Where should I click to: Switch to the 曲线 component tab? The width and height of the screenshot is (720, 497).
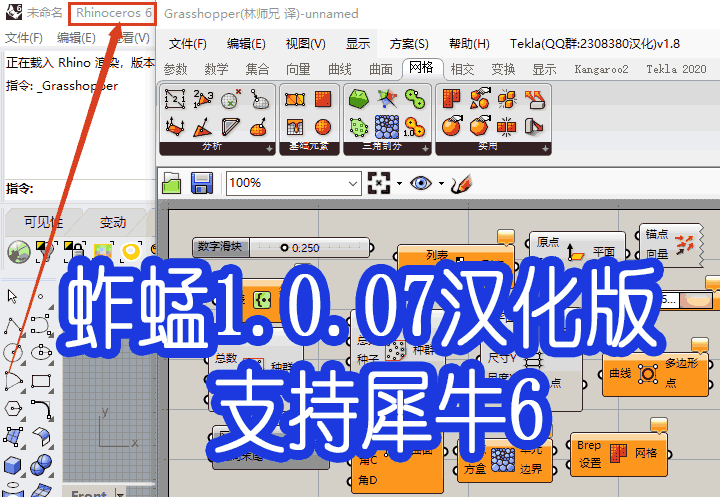(340, 69)
